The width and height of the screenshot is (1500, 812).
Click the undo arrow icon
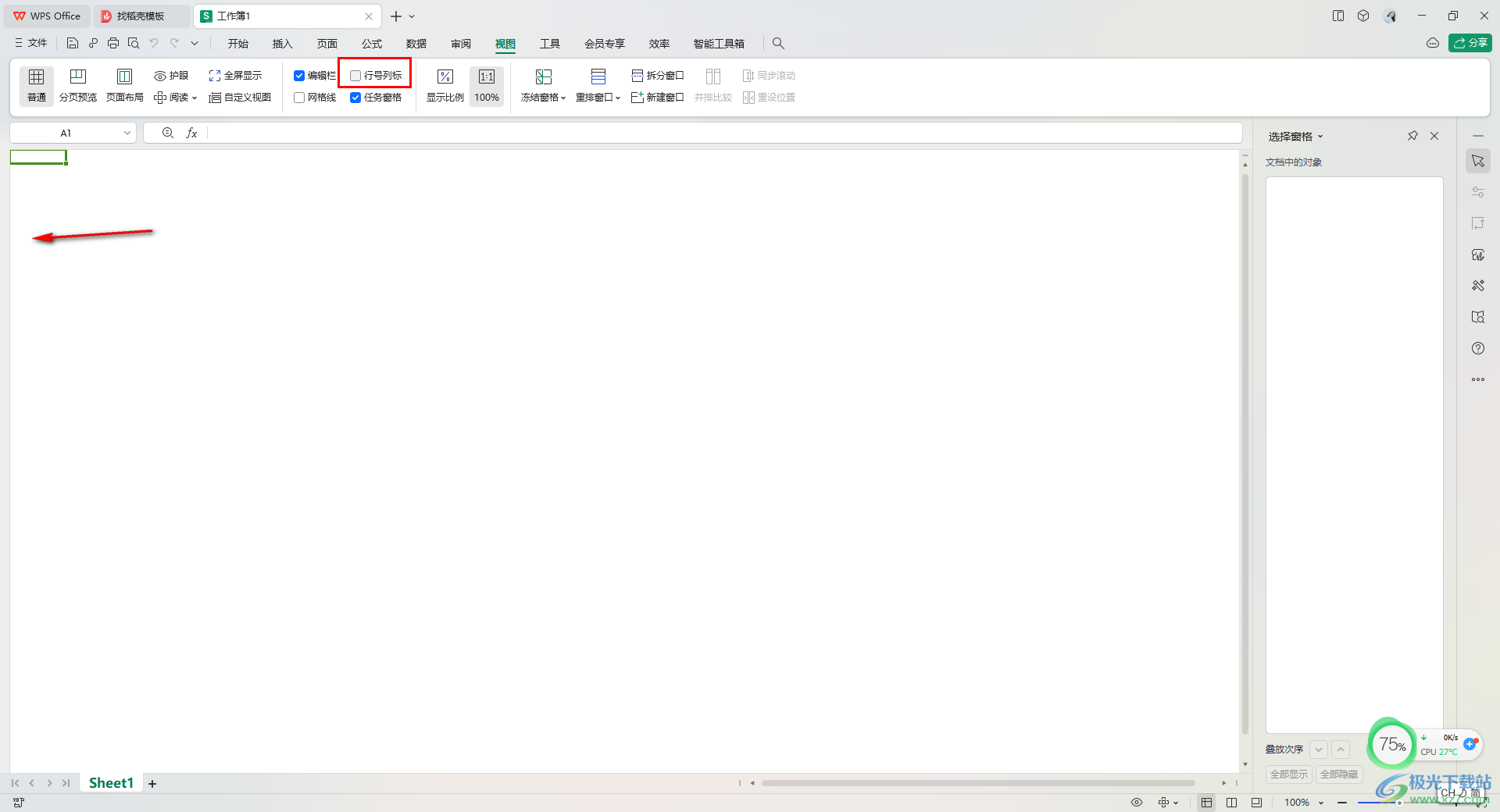pos(154,44)
